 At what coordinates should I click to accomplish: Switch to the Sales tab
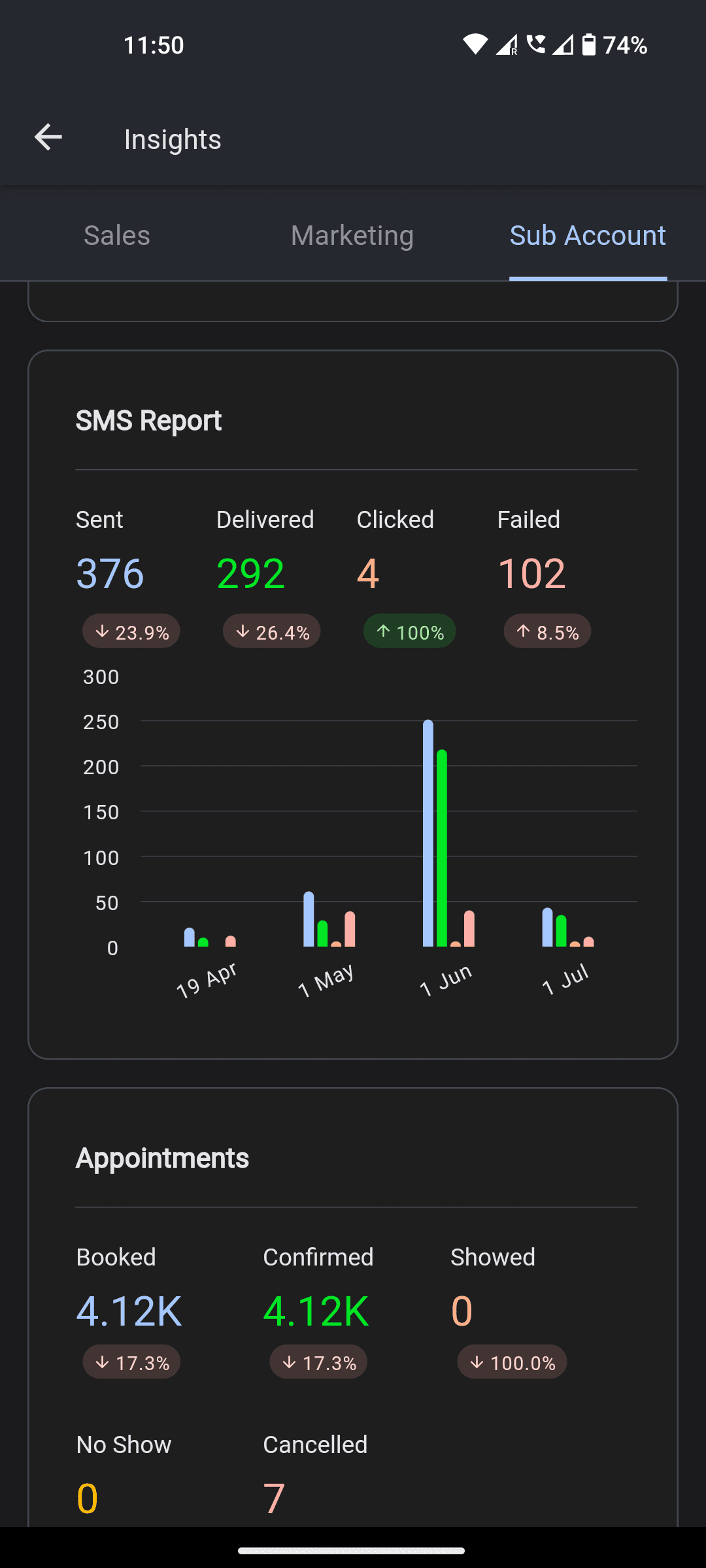[117, 235]
